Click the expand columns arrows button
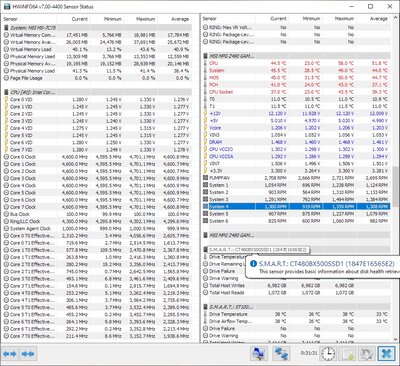This screenshot has width=400, height=366. coord(10,354)
